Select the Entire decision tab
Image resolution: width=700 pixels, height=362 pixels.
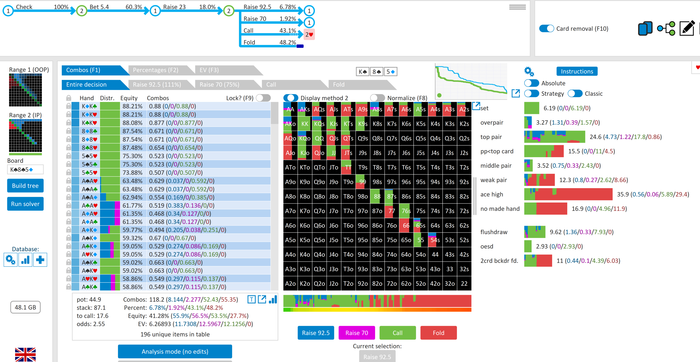point(95,85)
